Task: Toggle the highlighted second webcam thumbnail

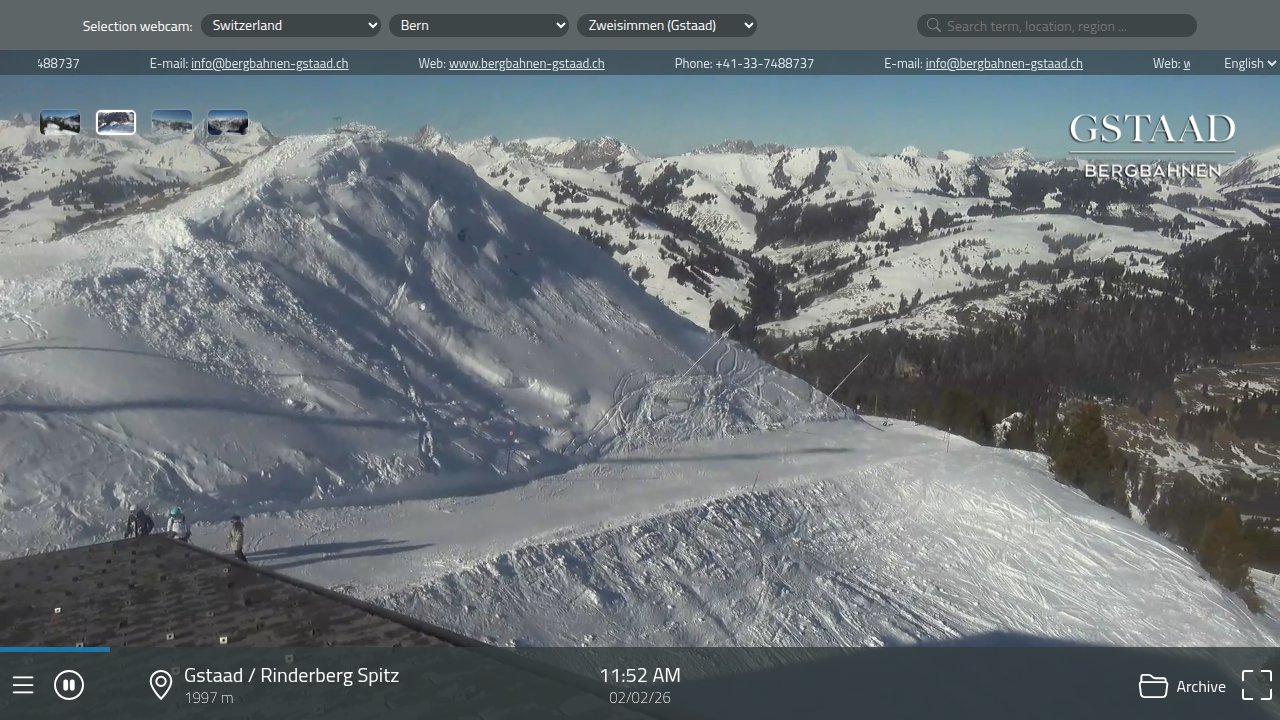Action: coord(116,121)
